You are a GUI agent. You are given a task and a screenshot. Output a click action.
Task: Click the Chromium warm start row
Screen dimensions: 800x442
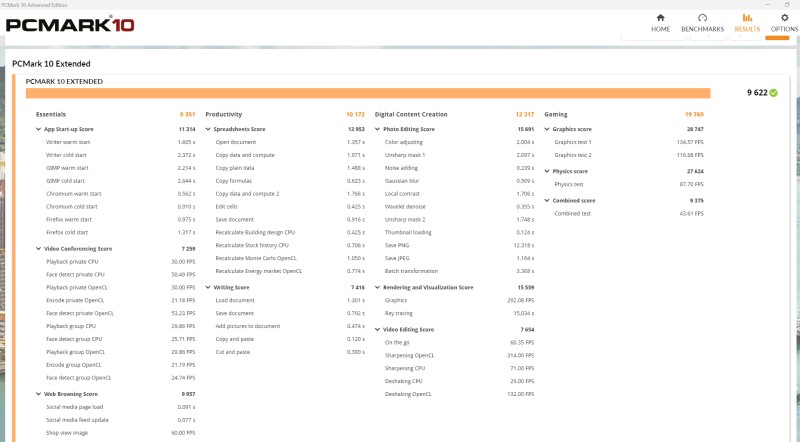(120, 194)
